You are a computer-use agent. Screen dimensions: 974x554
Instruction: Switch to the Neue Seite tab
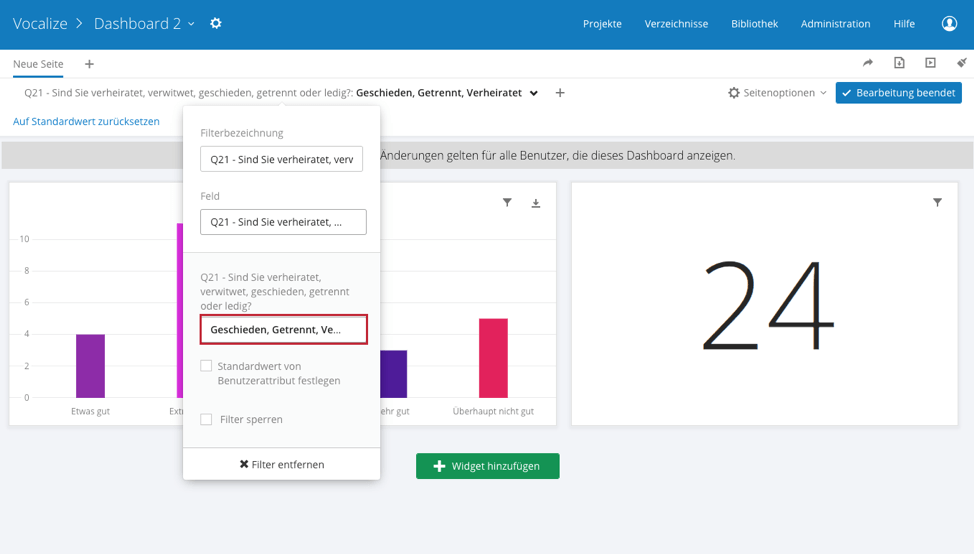[x=38, y=64]
